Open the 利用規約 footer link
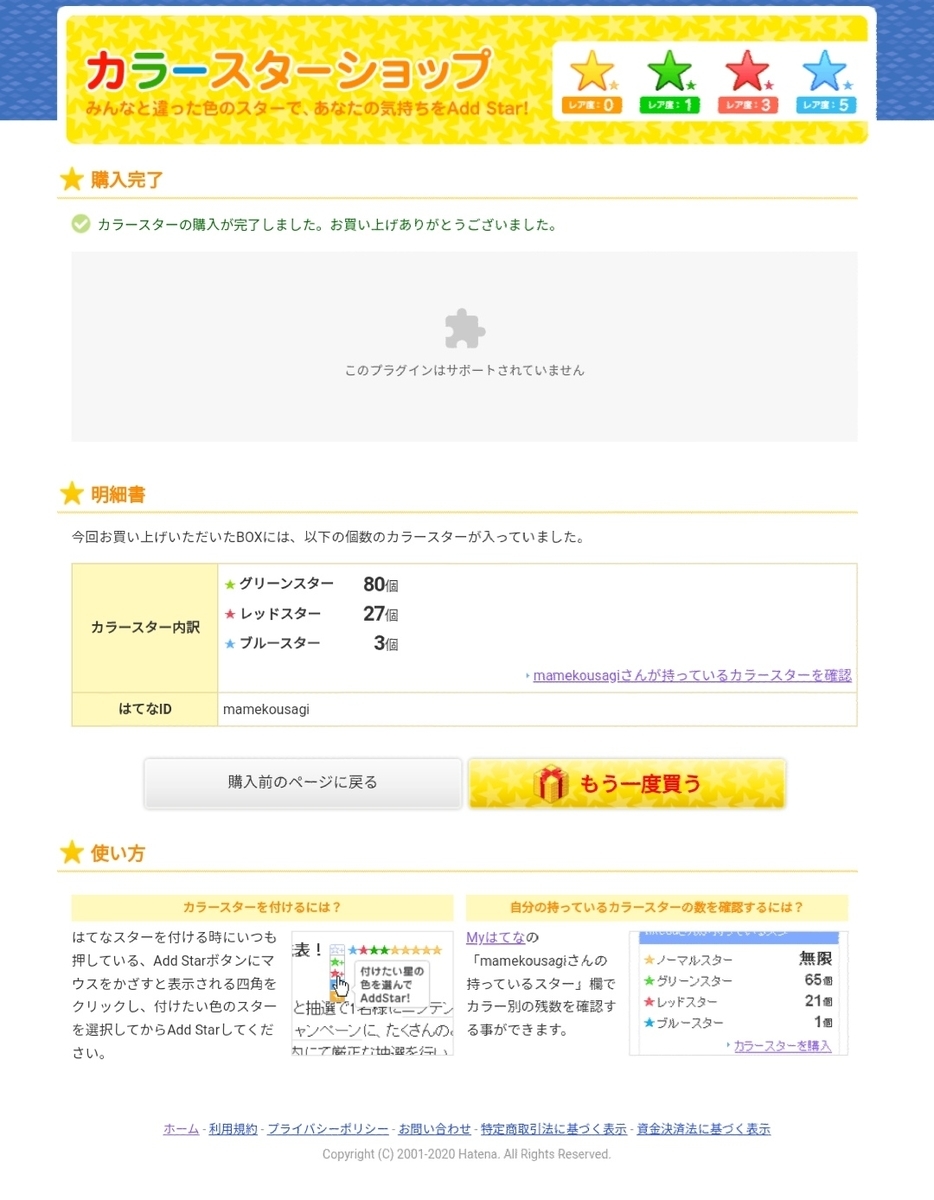The image size is (934, 1200). click(233, 1128)
